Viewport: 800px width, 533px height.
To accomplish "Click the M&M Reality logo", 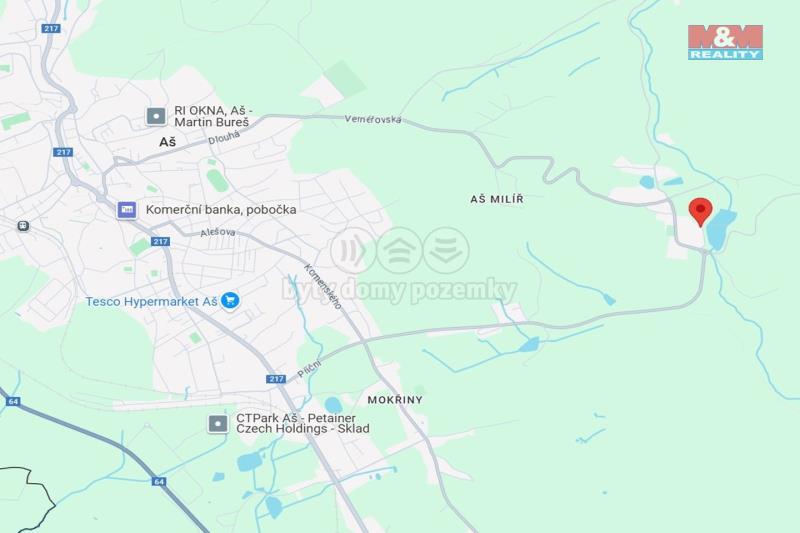I will point(725,42).
